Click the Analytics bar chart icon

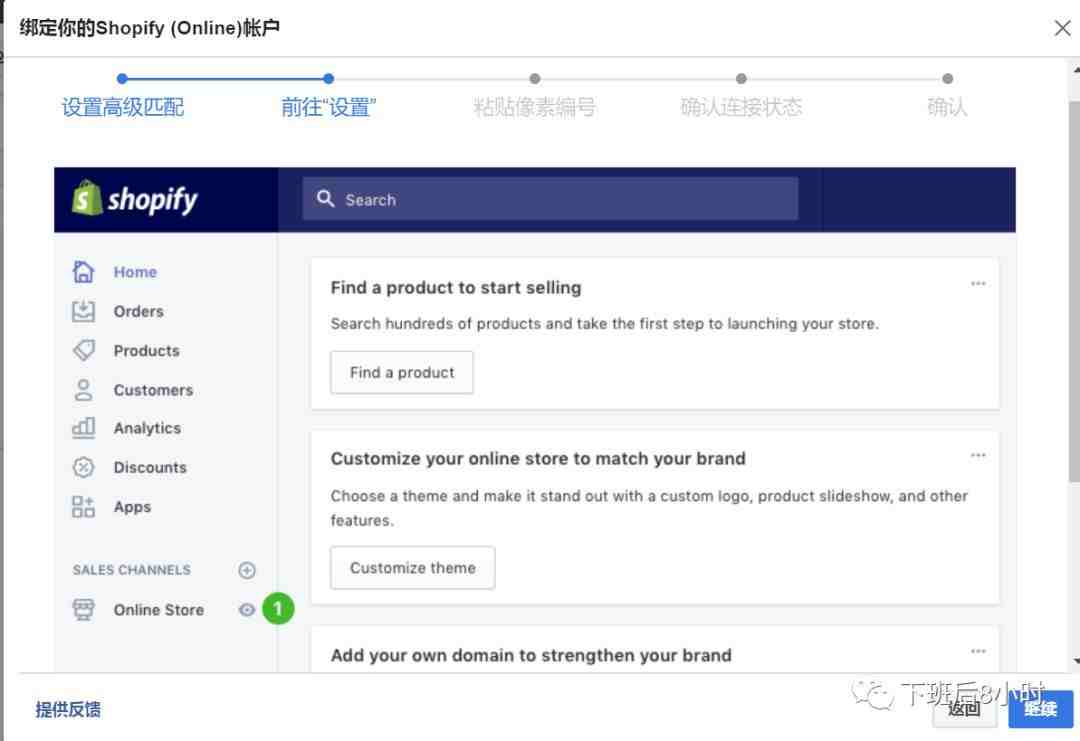(84, 428)
